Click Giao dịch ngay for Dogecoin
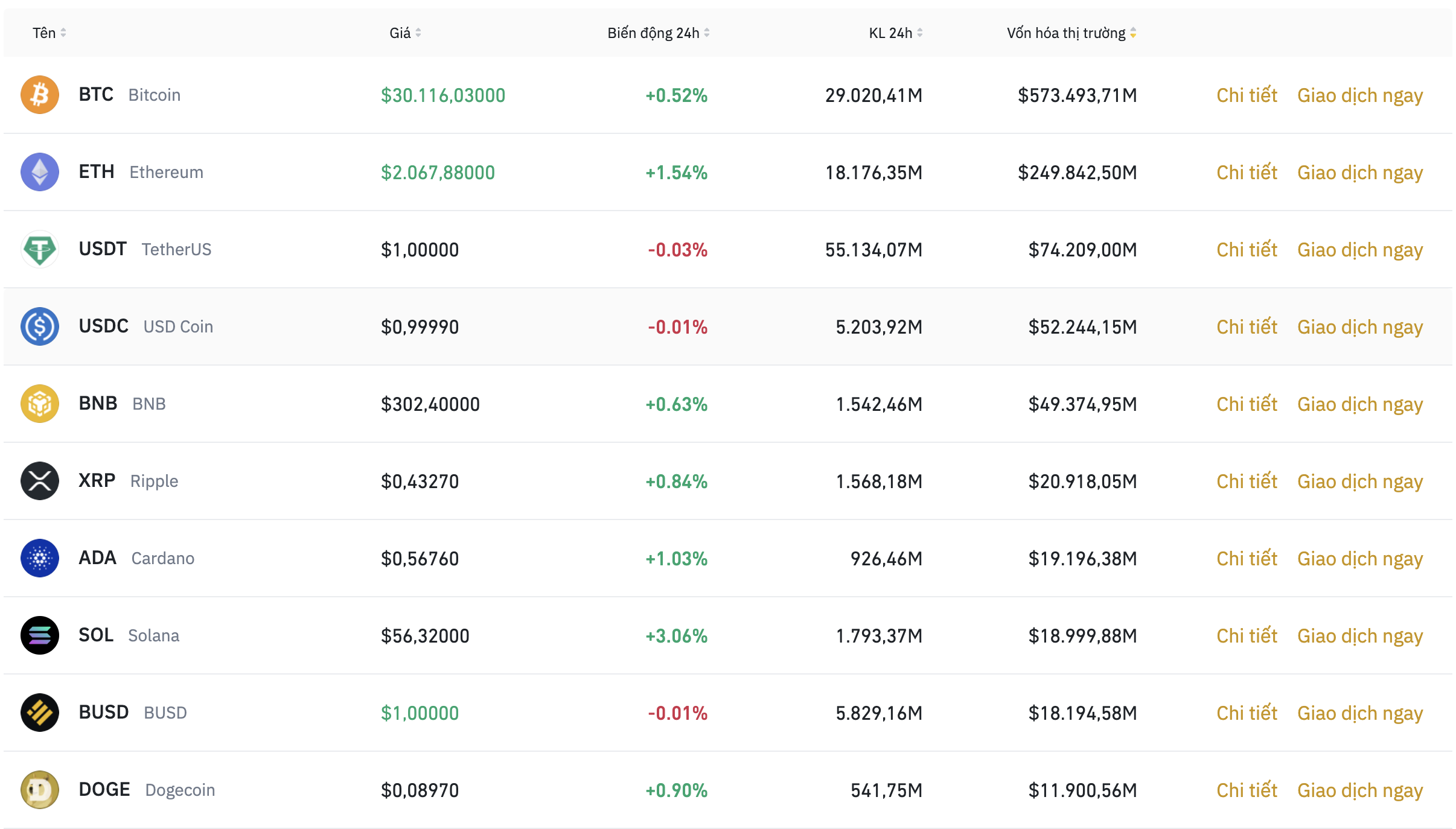 click(x=1360, y=790)
